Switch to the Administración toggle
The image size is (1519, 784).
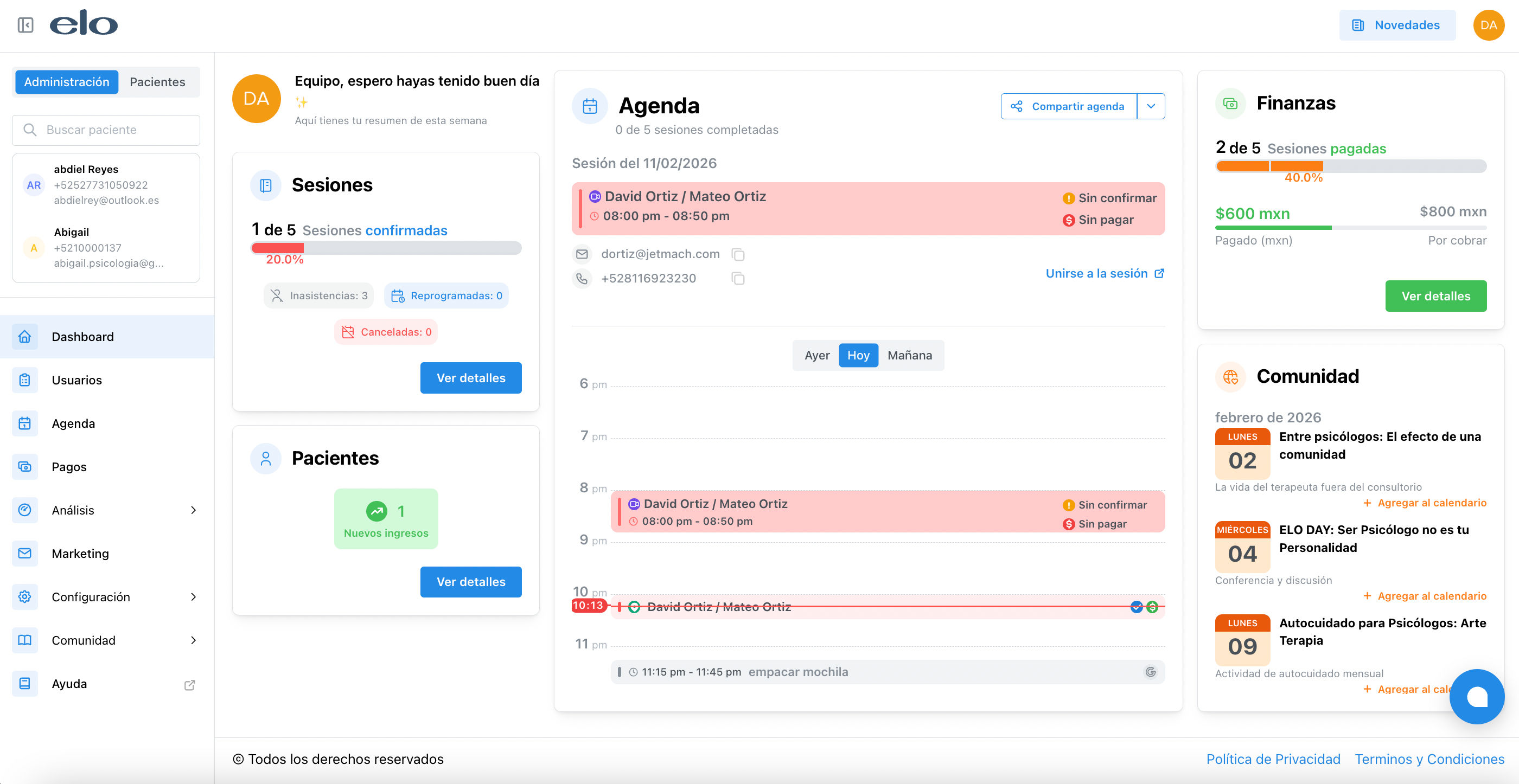pyautogui.click(x=67, y=82)
